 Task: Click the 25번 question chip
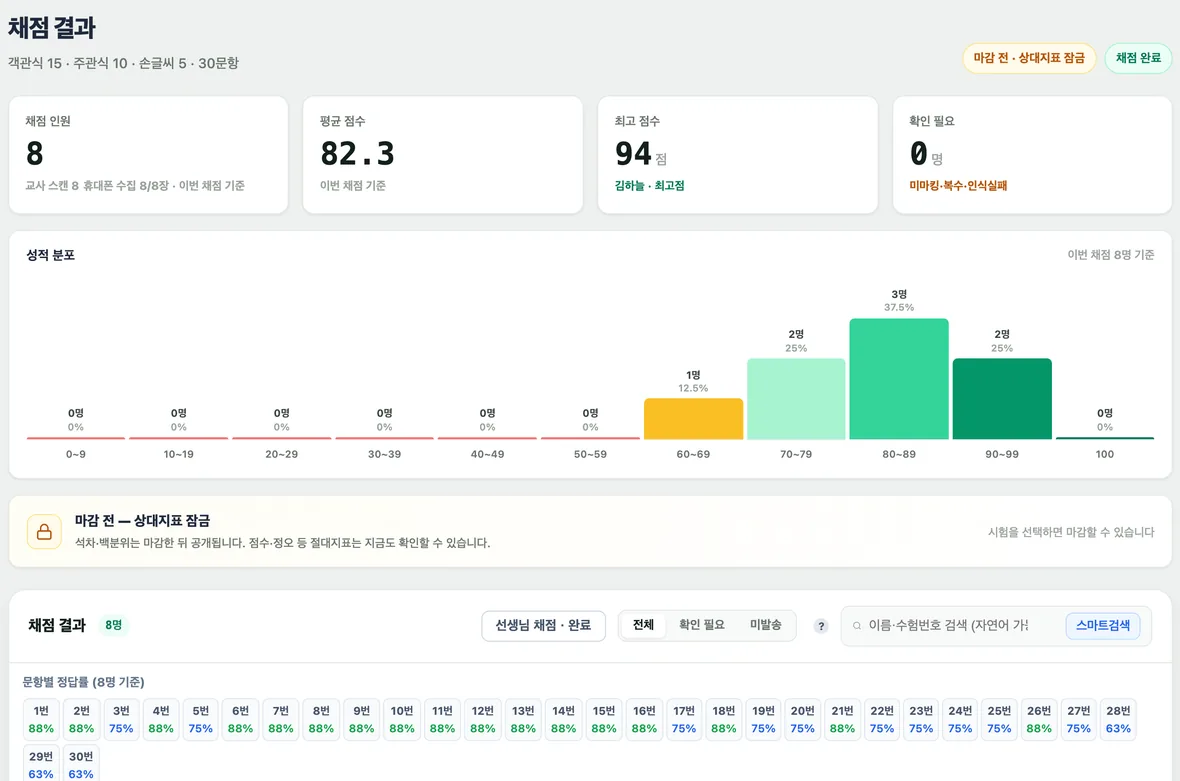(x=999, y=719)
